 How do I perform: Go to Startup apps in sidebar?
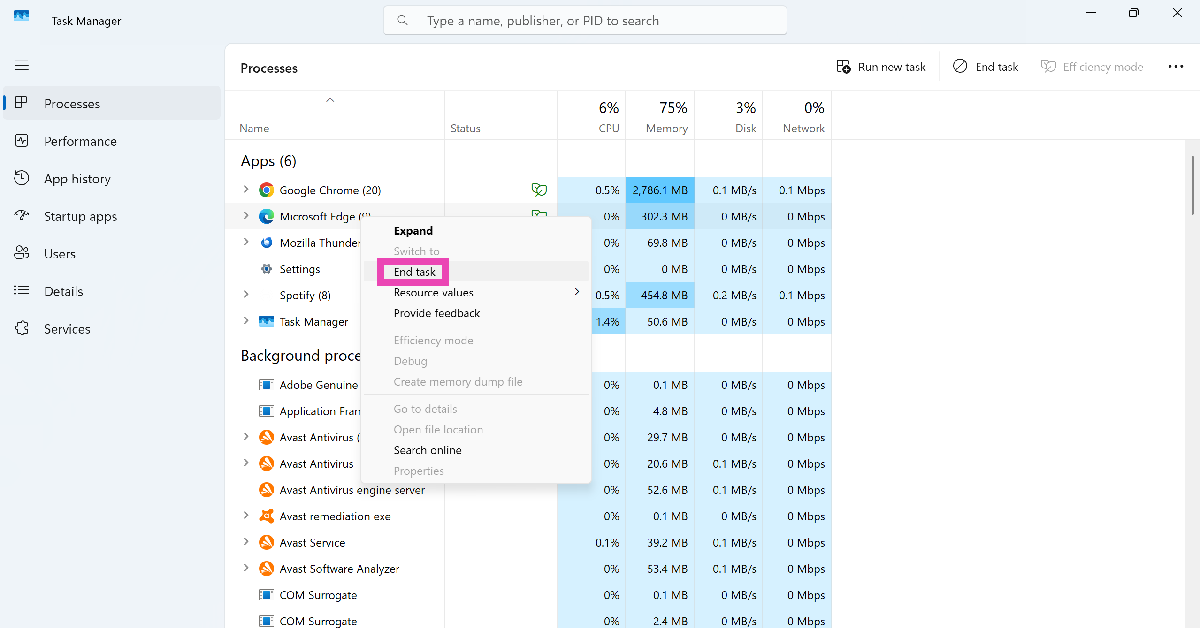click(x=80, y=216)
